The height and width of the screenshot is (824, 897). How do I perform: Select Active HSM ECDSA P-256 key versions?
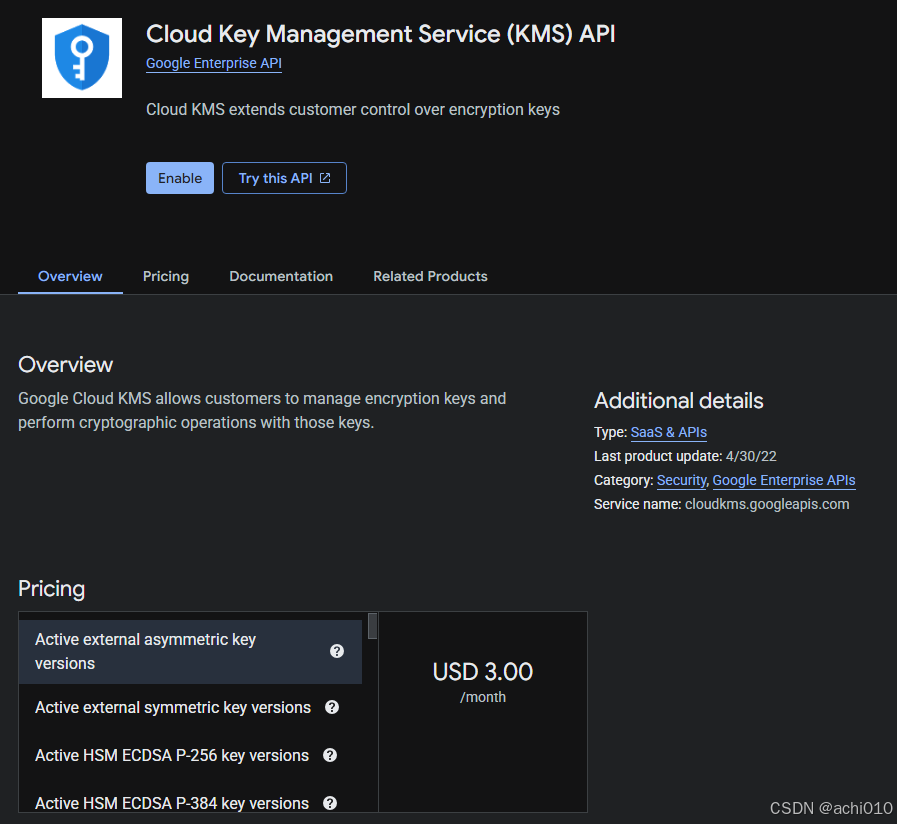click(x=190, y=755)
